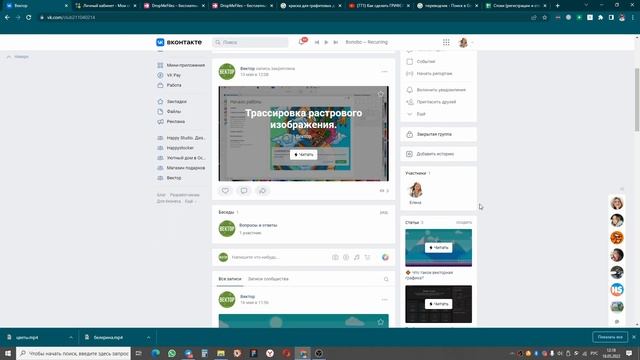Open the VK services grid icon
This screenshot has width=640, height=360.
(446, 42)
